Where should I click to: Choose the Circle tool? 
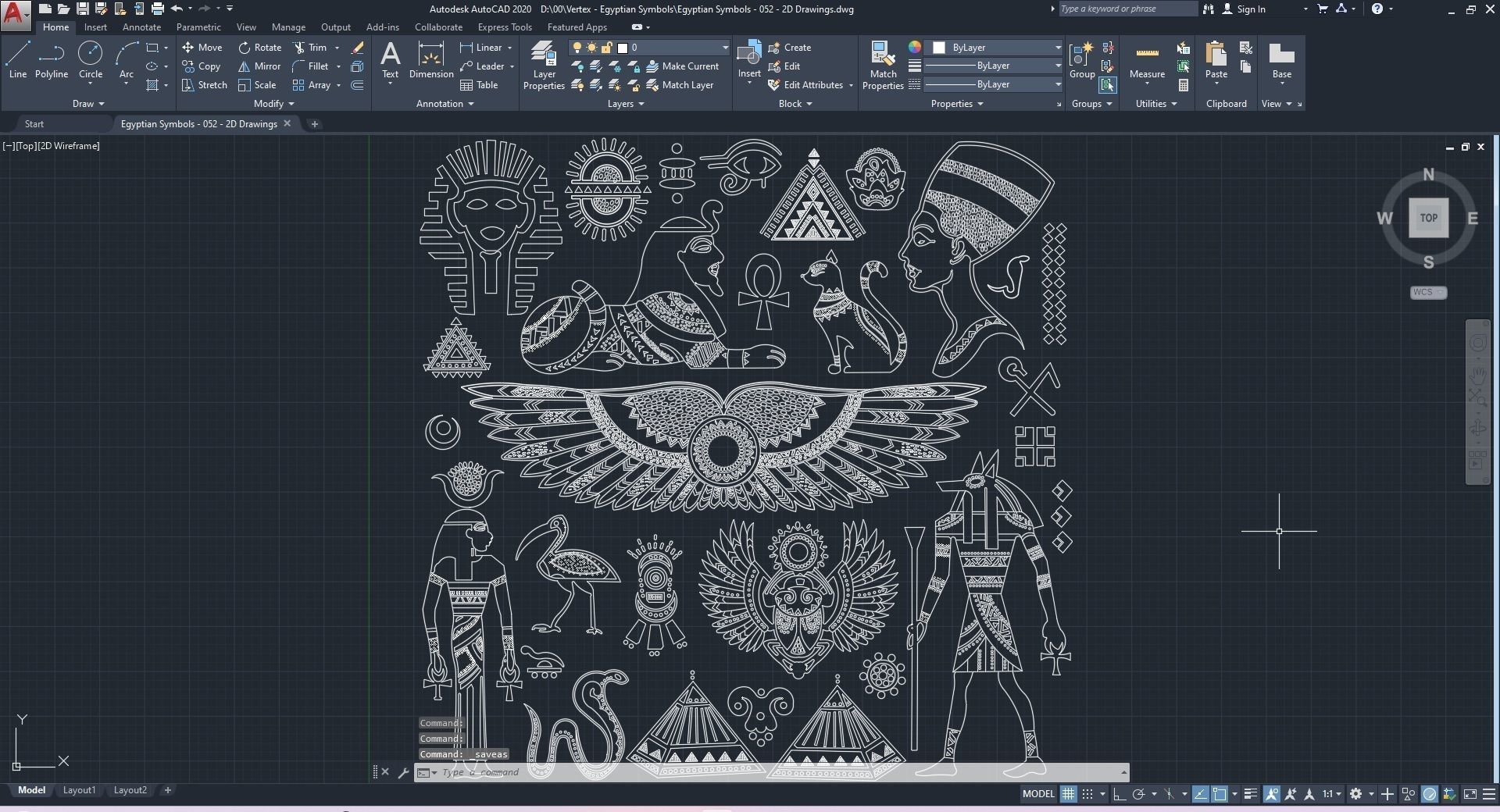91,60
